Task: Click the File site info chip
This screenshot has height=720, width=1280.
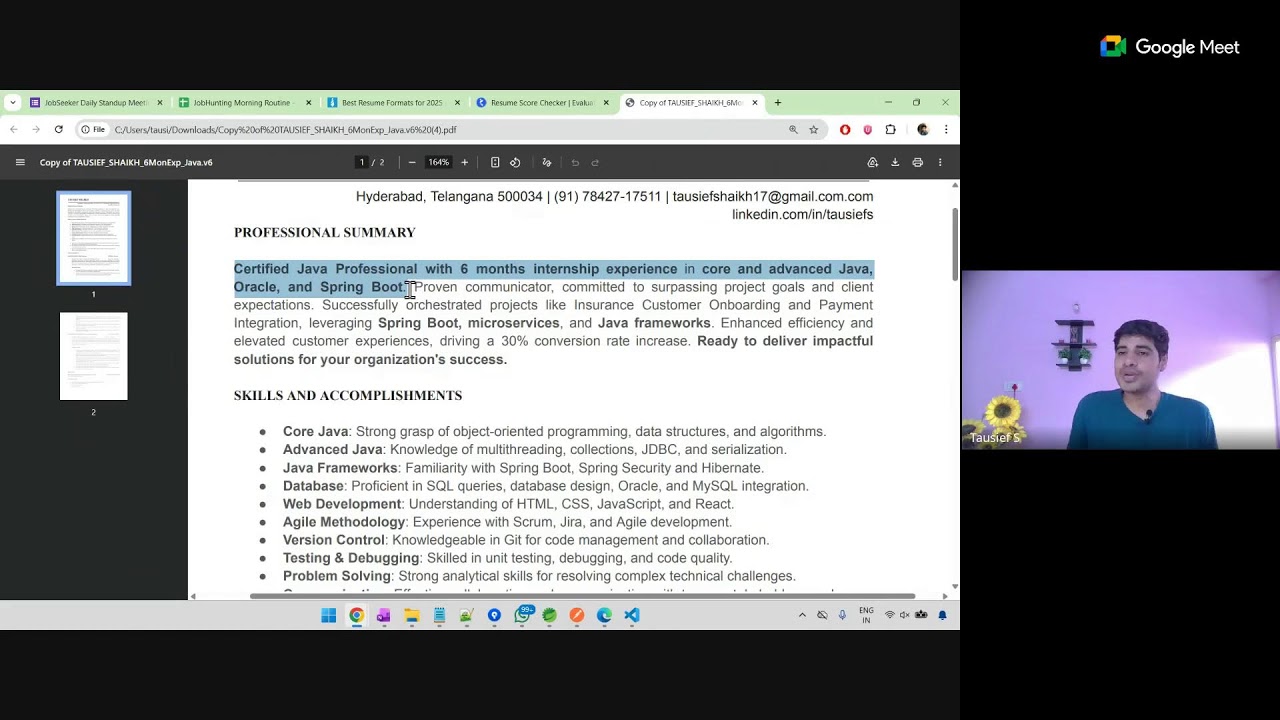Action: coord(93,129)
